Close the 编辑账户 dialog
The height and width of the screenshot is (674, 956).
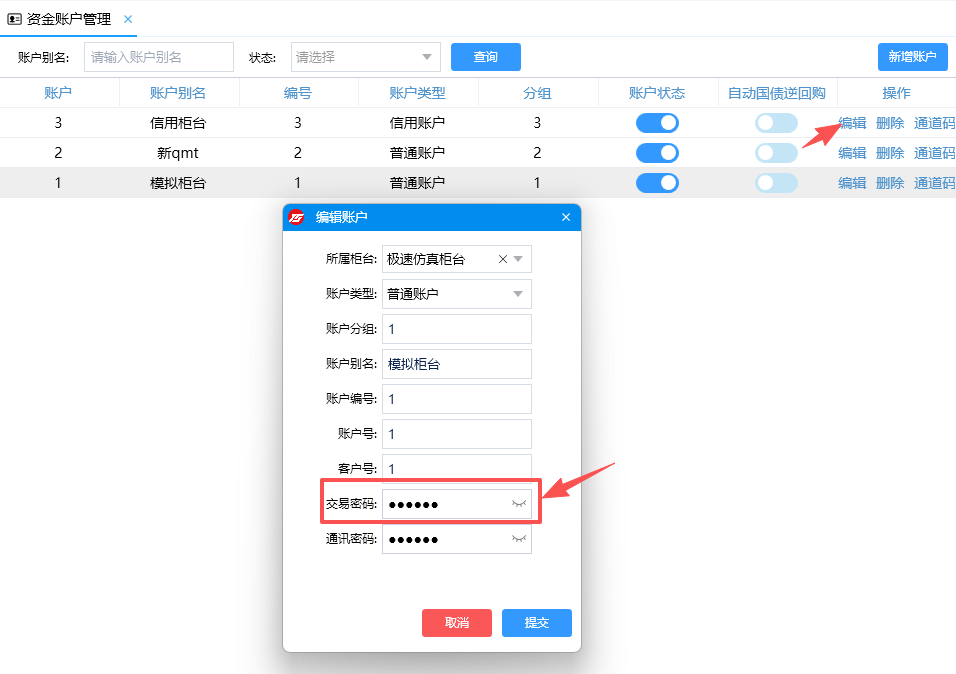point(566,217)
